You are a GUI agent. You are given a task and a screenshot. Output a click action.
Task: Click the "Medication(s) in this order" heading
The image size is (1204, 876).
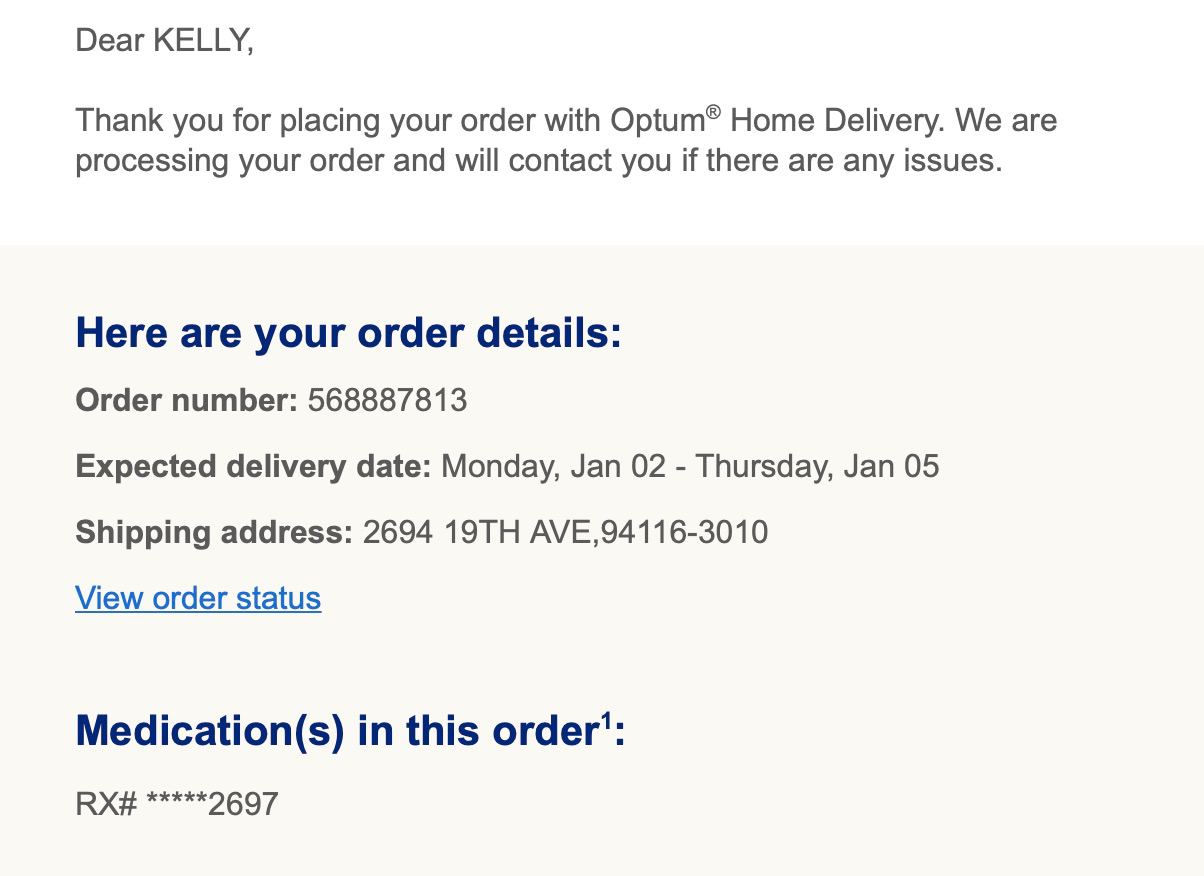[x=336, y=731]
